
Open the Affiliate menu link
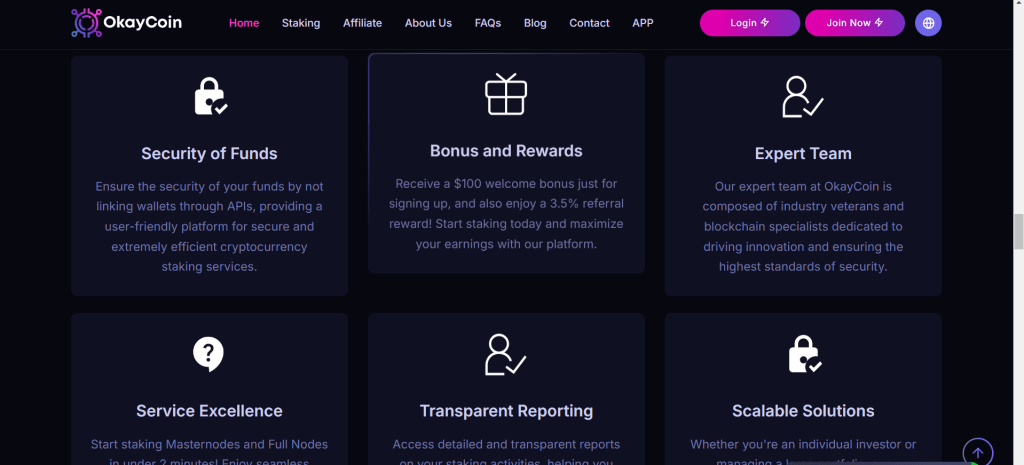tap(362, 23)
